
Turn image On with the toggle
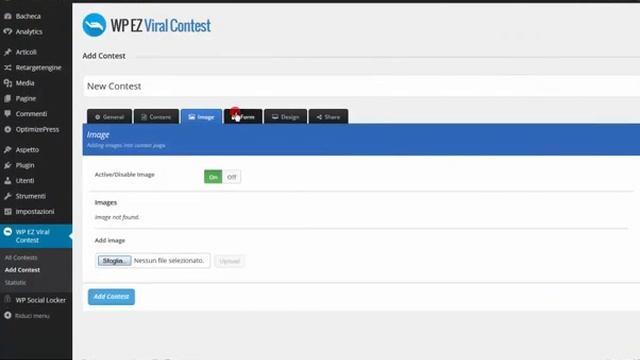213,177
